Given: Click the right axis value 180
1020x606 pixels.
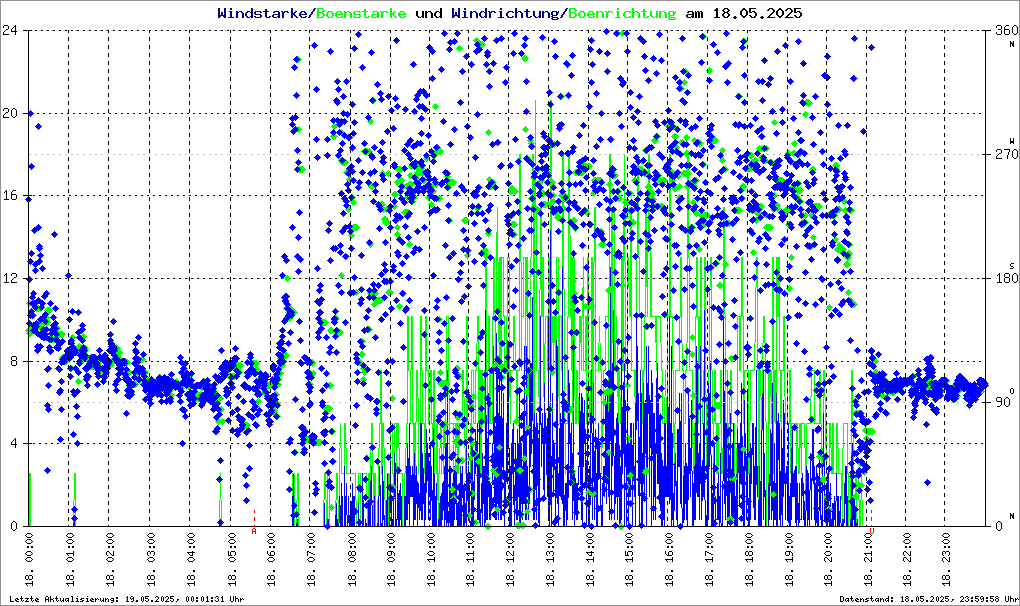Looking at the screenshot, I should (x=1006, y=278).
